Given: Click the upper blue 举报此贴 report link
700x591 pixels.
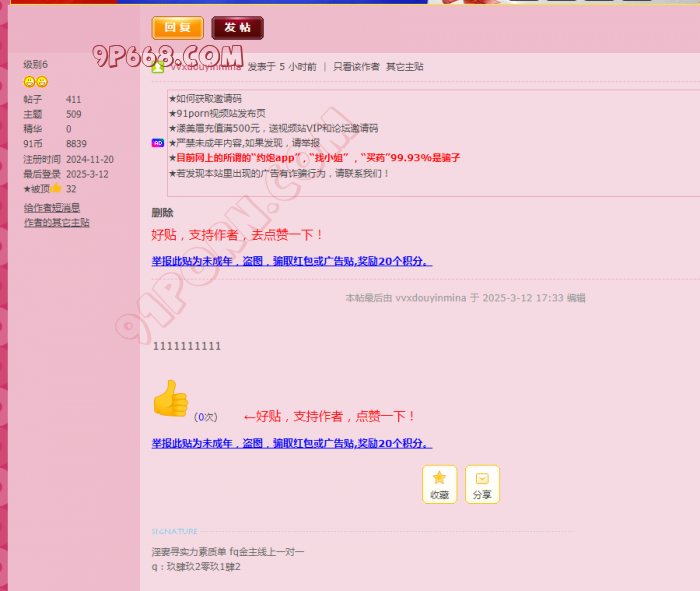Looking at the screenshot, I should (291, 261).
